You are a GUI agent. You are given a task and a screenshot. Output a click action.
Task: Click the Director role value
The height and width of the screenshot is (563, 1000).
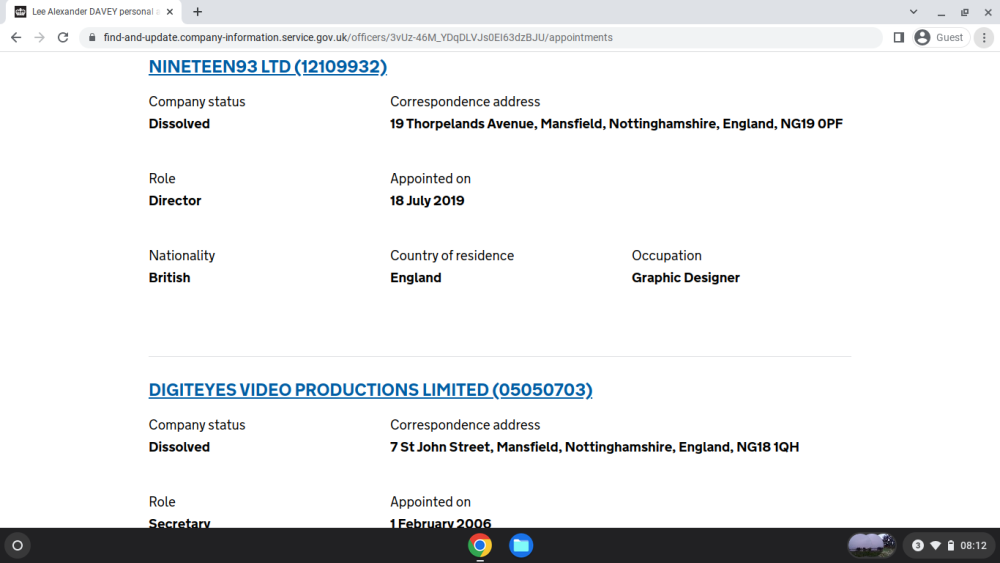(175, 201)
